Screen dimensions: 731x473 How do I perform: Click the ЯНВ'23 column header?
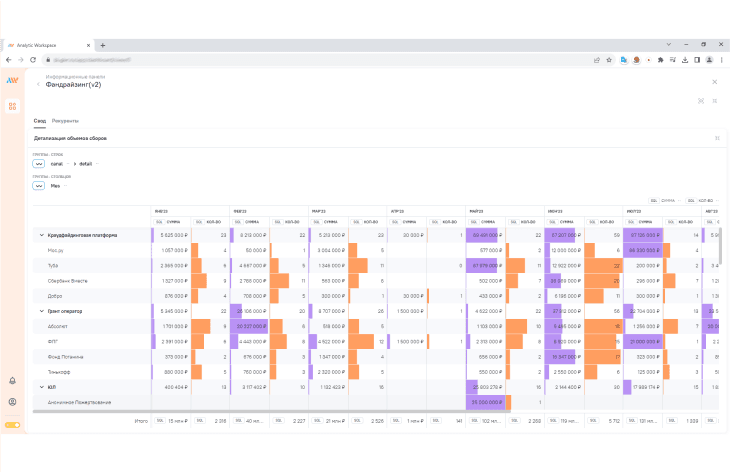click(x=161, y=212)
